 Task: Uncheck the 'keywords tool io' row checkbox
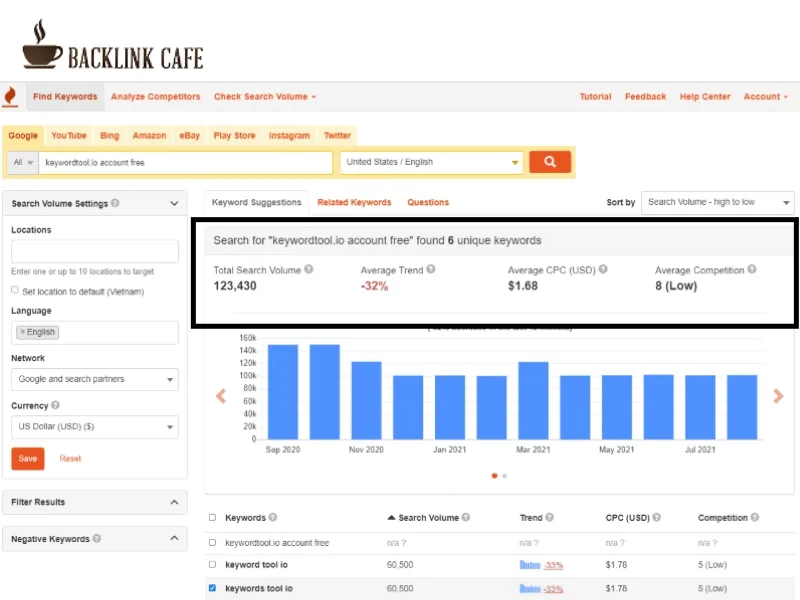(x=212, y=588)
